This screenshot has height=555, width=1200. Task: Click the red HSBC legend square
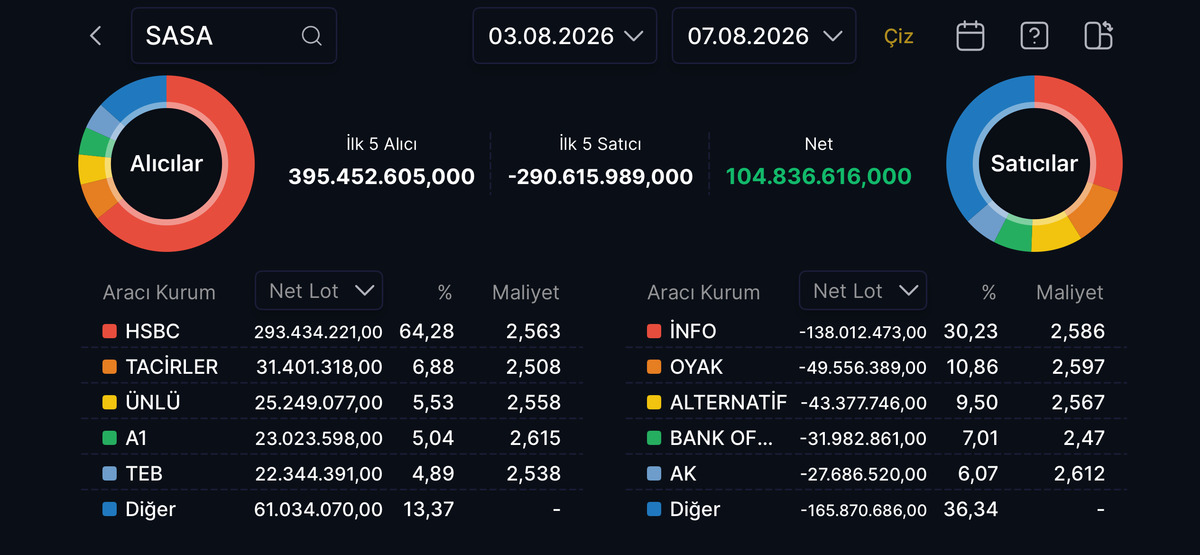[109, 331]
